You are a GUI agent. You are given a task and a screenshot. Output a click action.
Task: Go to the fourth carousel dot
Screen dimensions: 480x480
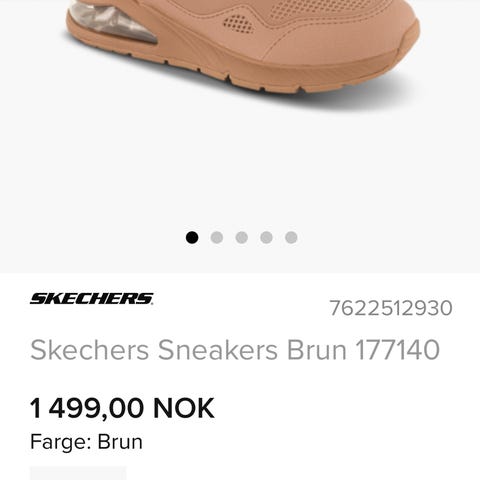pos(266,238)
